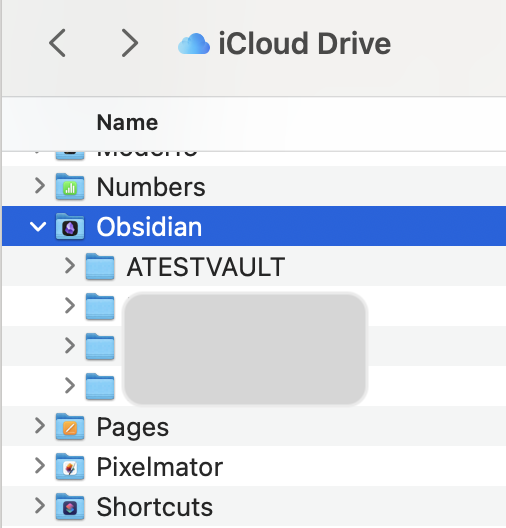Select the Pixelmator row label
This screenshot has width=506, height=528.
(x=160, y=467)
